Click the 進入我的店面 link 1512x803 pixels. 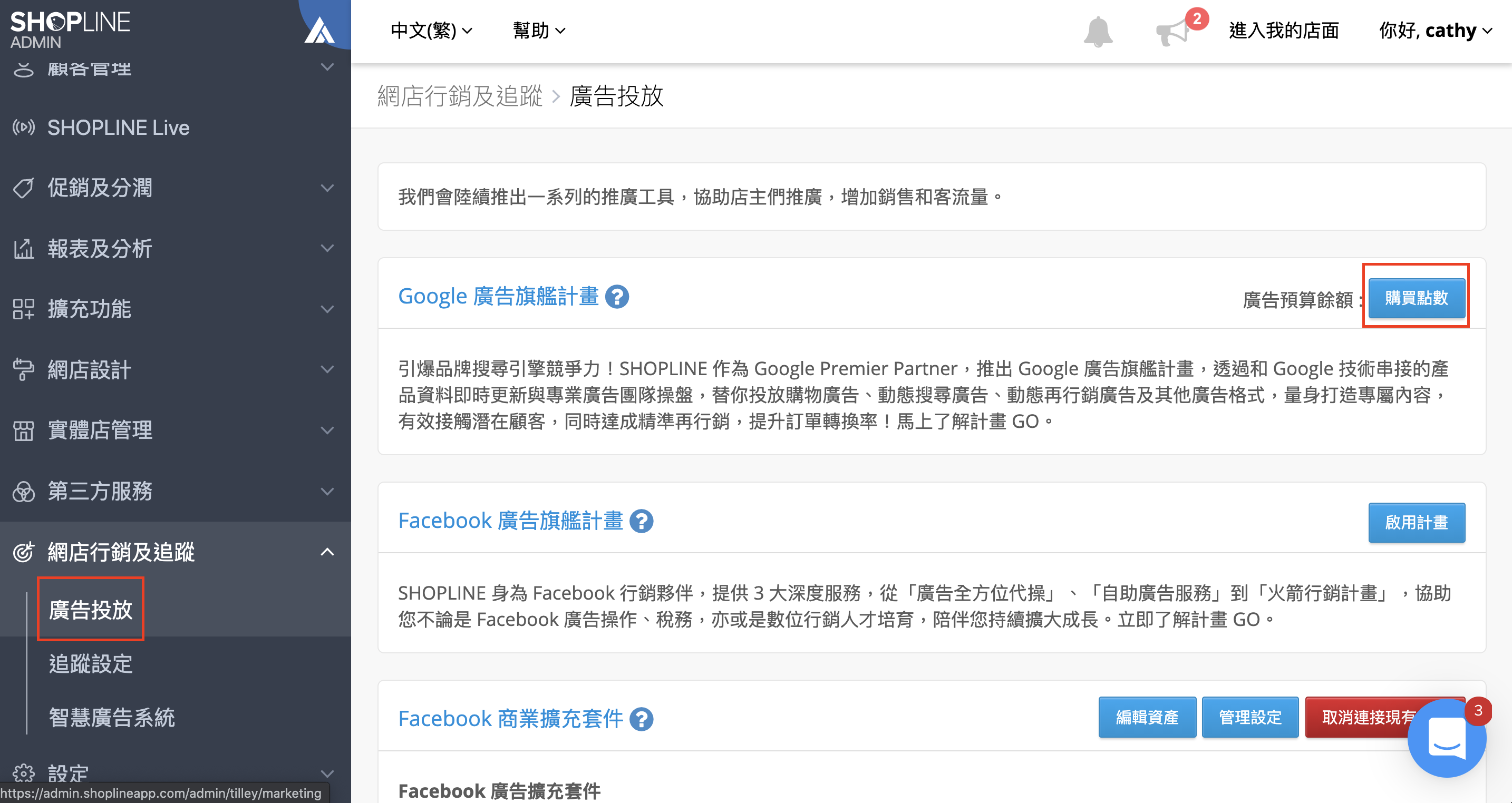click(x=1284, y=31)
